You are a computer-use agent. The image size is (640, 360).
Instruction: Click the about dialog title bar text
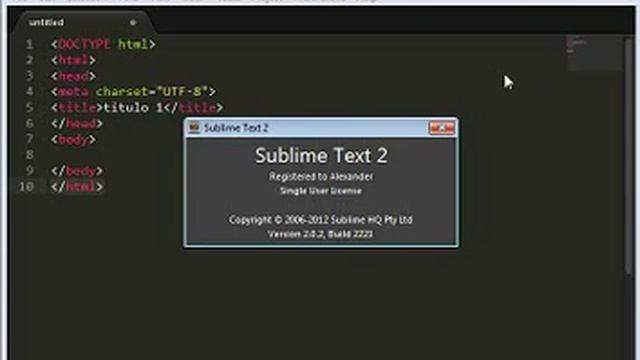236,128
